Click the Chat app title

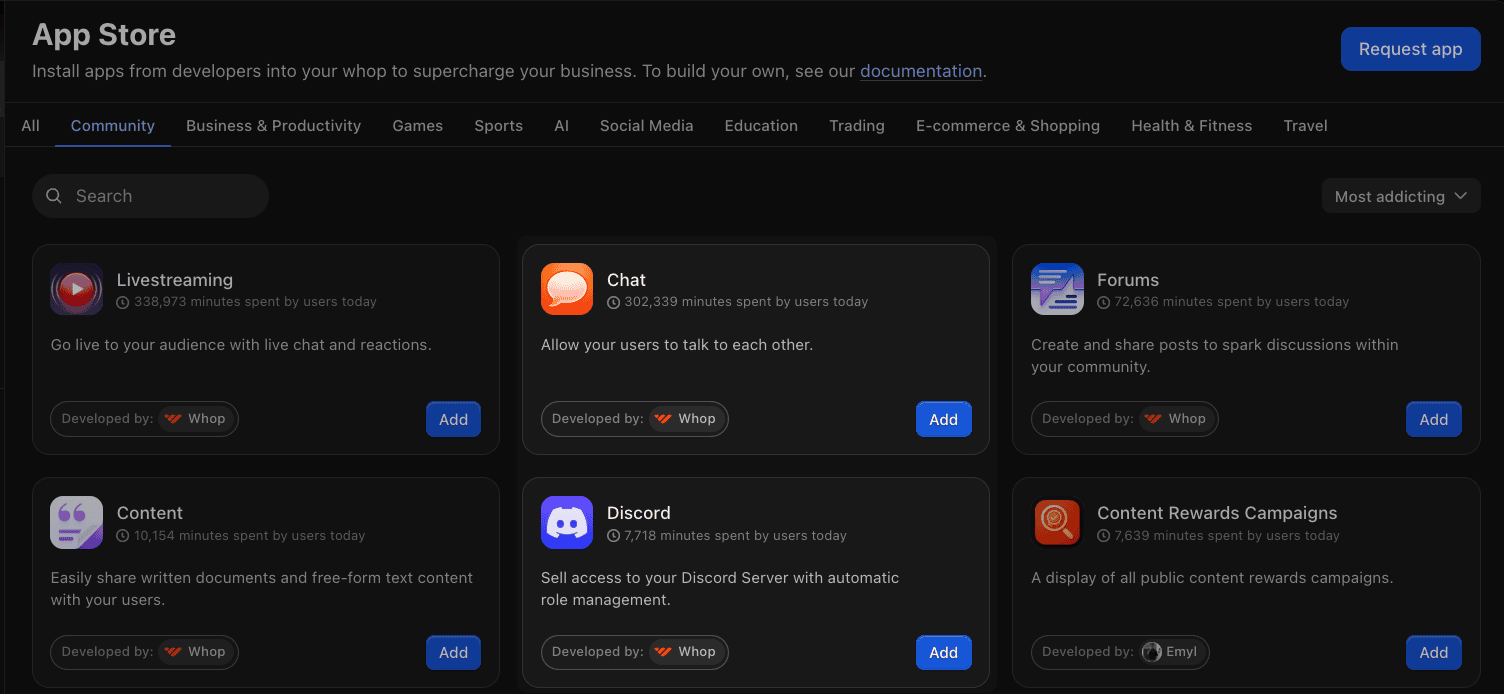click(626, 280)
